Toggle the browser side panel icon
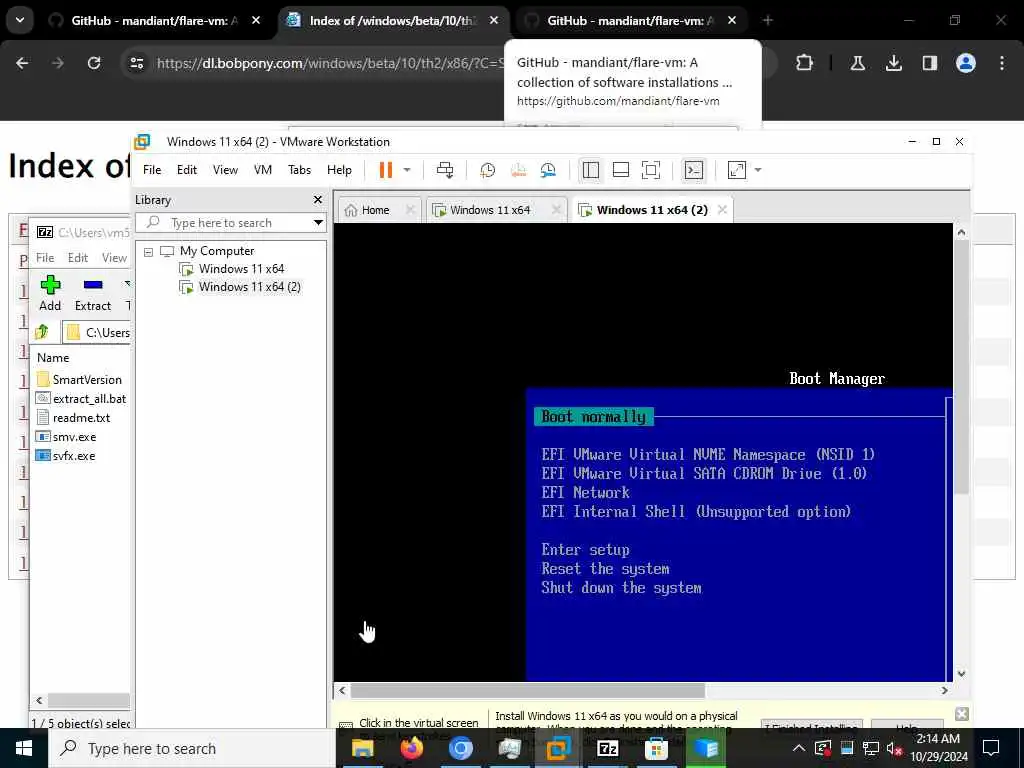1024x768 pixels. [929, 63]
